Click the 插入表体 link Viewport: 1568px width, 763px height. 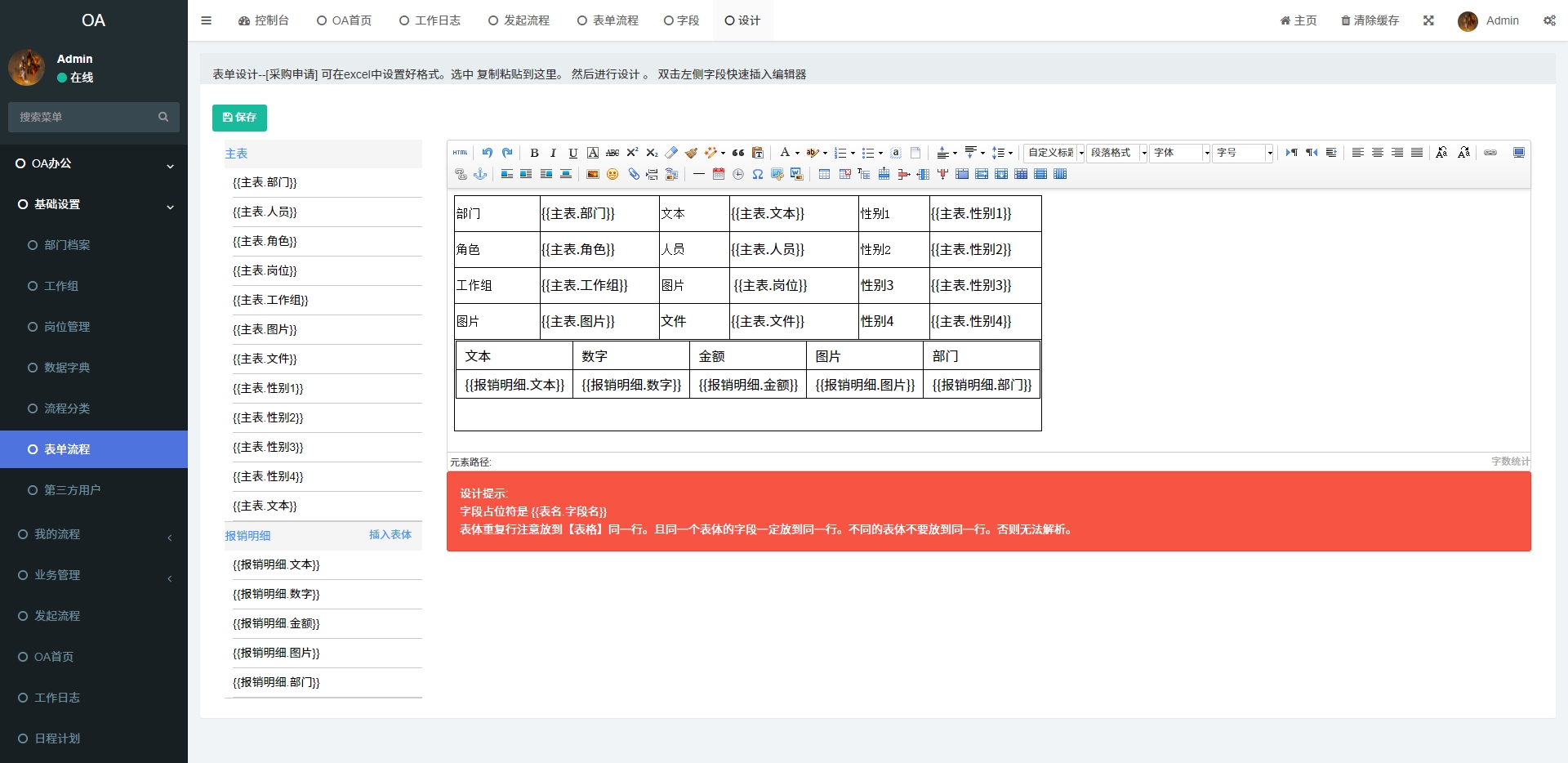(390, 534)
